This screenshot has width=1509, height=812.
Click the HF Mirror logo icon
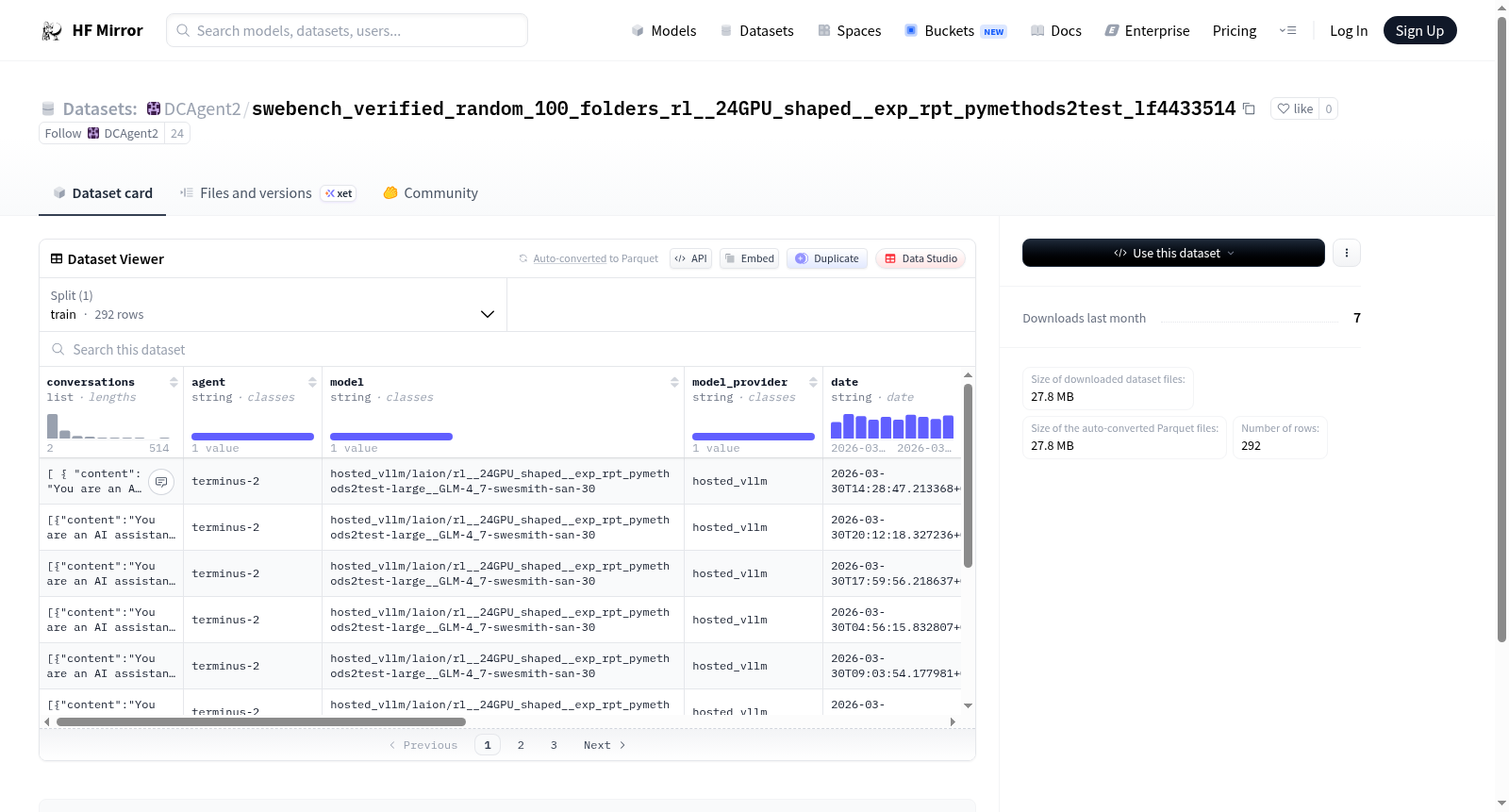click(52, 31)
